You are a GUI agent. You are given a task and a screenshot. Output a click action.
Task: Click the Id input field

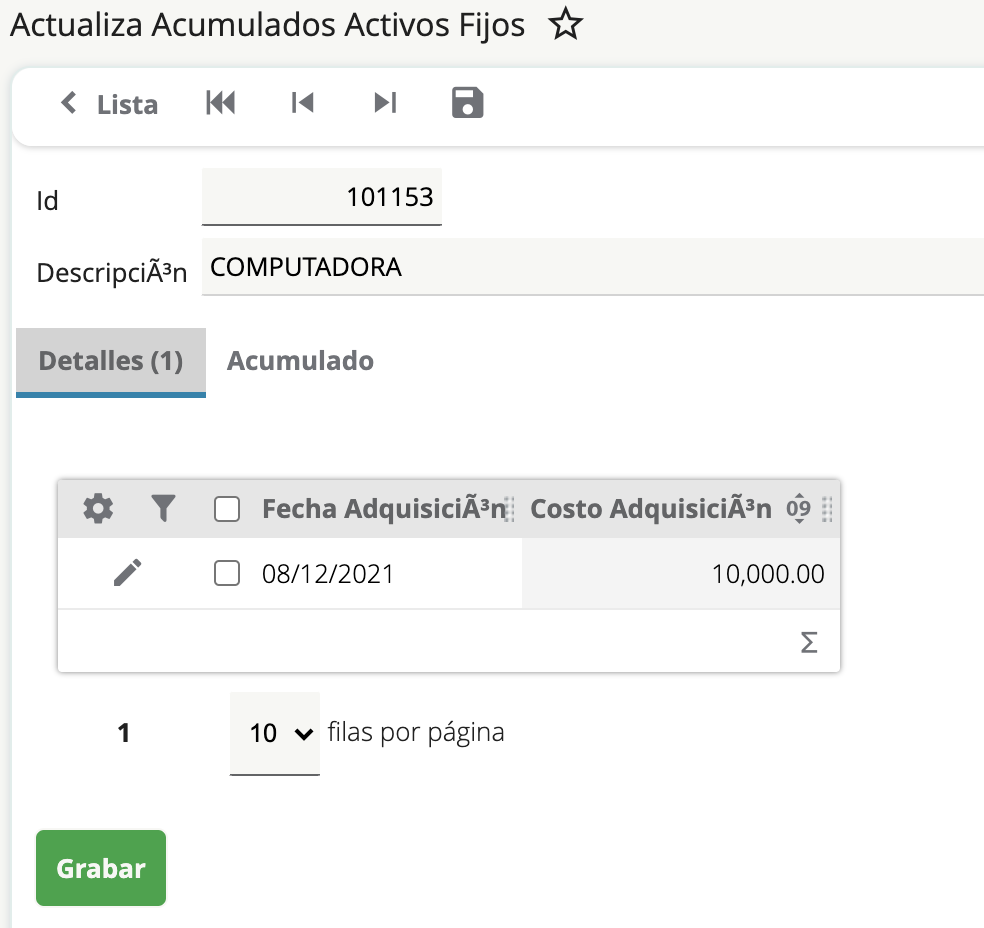tap(322, 197)
